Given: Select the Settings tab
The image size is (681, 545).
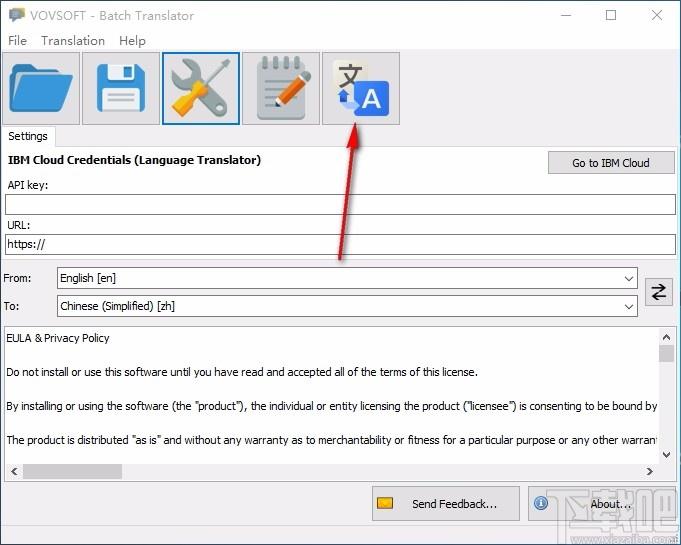Looking at the screenshot, I should [x=28, y=136].
